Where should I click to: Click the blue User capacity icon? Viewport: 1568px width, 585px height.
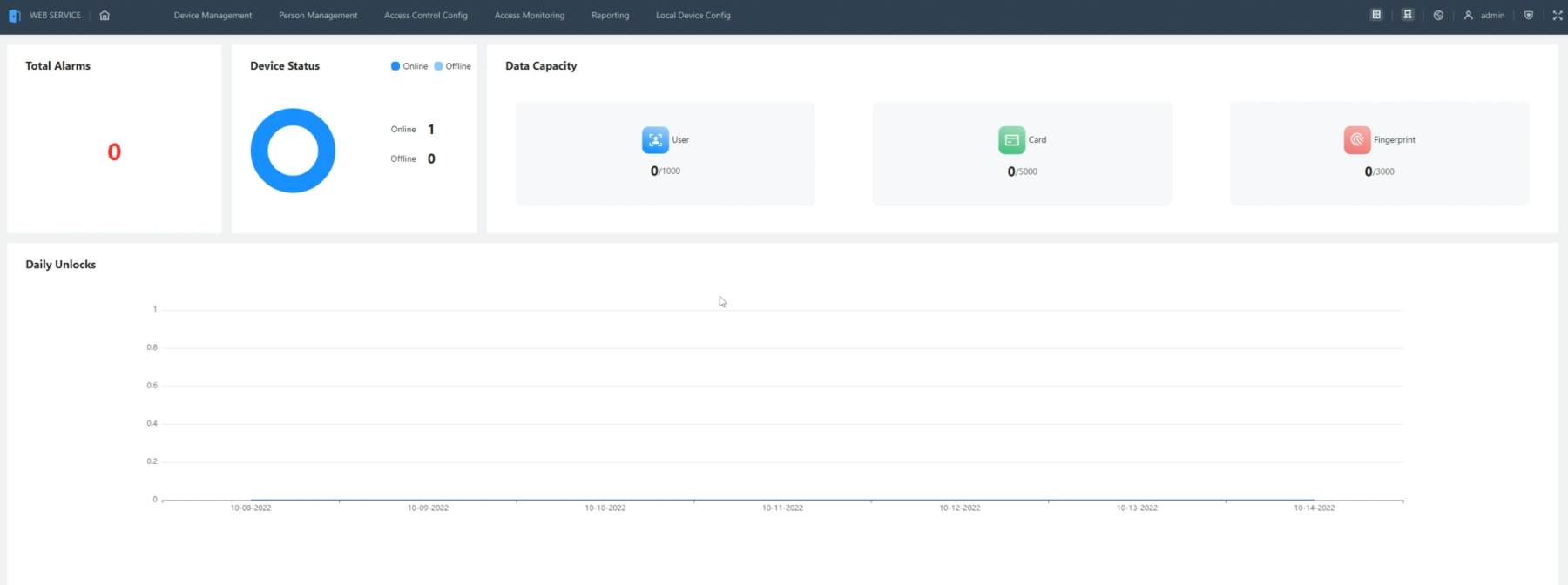coord(655,140)
